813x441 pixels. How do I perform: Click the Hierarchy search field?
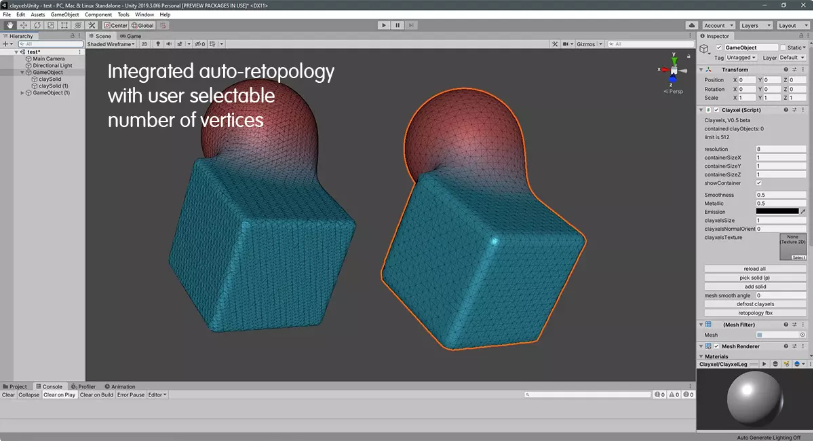pos(50,44)
